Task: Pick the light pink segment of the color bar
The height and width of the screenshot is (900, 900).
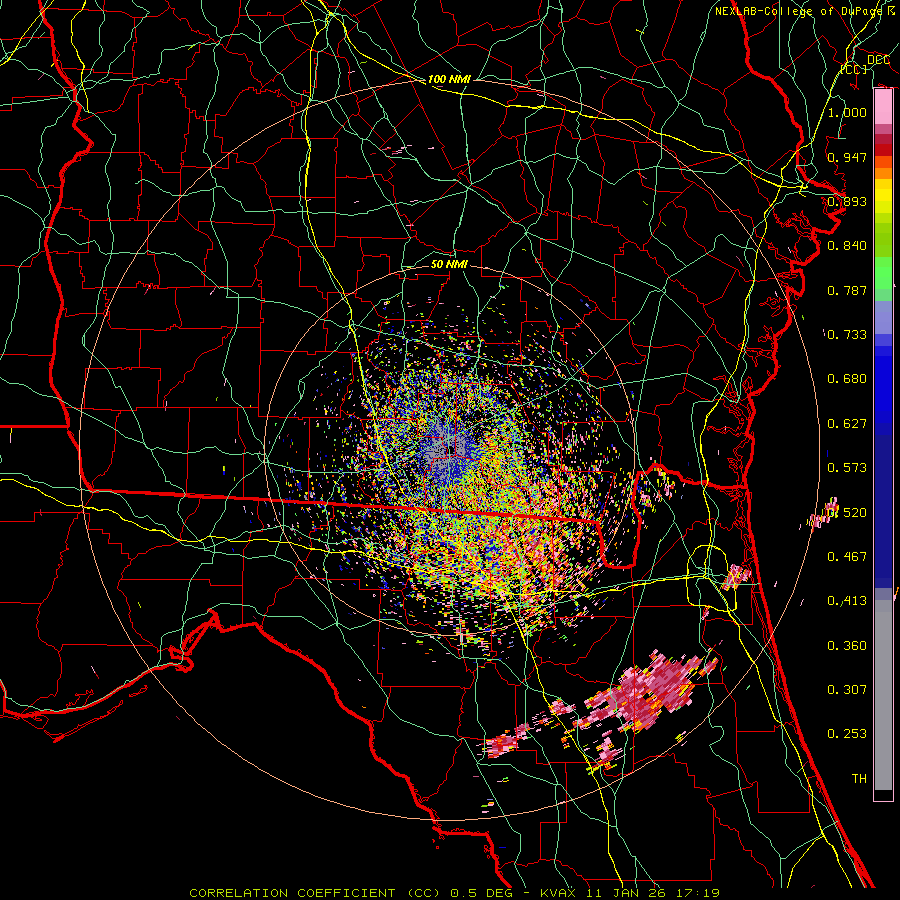Action: 883,107
